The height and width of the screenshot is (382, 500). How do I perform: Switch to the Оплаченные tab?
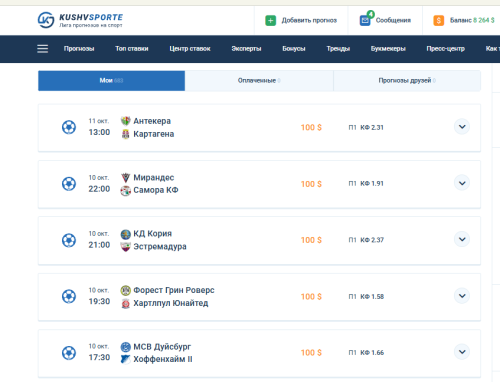(x=259, y=81)
